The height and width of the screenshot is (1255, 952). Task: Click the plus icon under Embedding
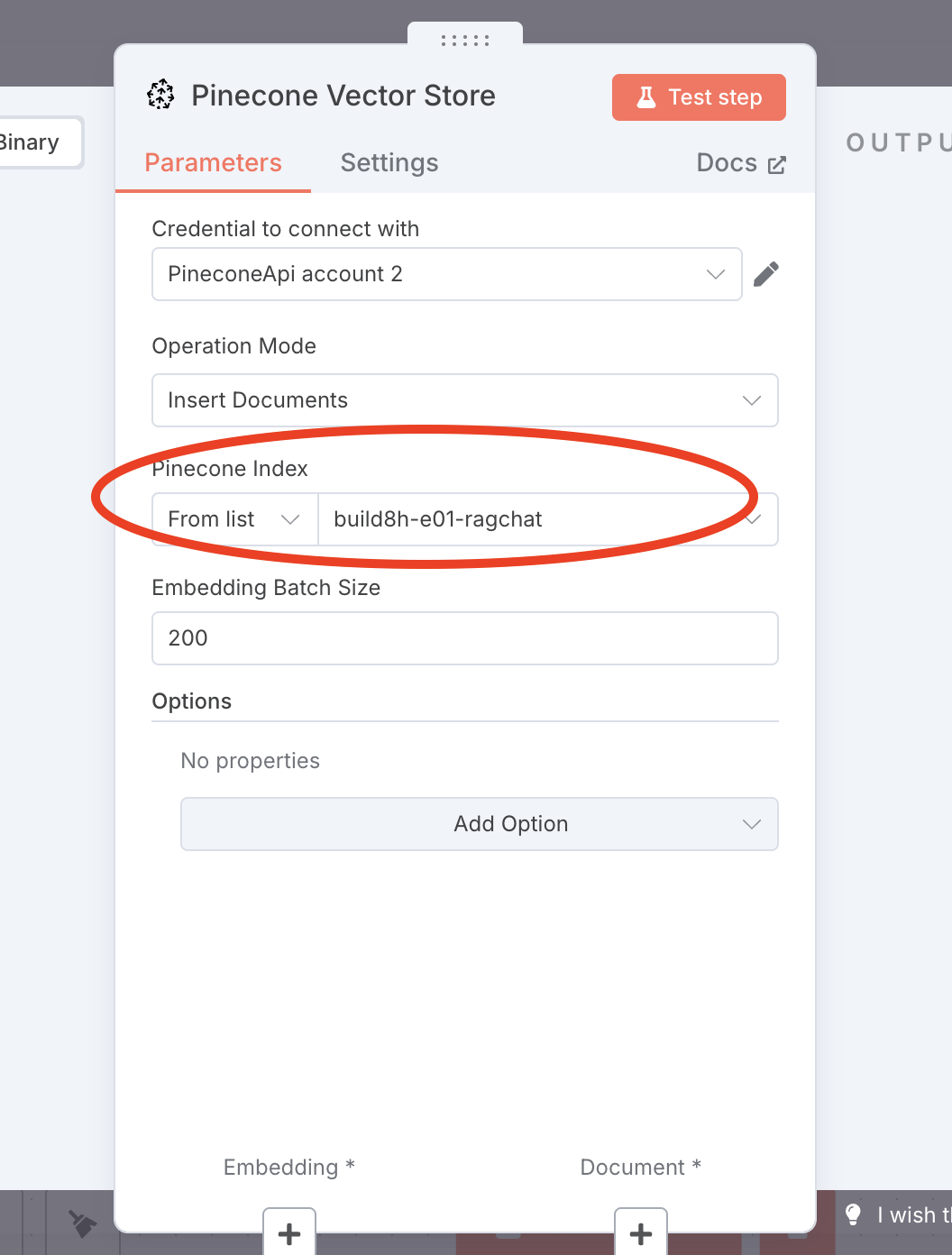point(289,1232)
